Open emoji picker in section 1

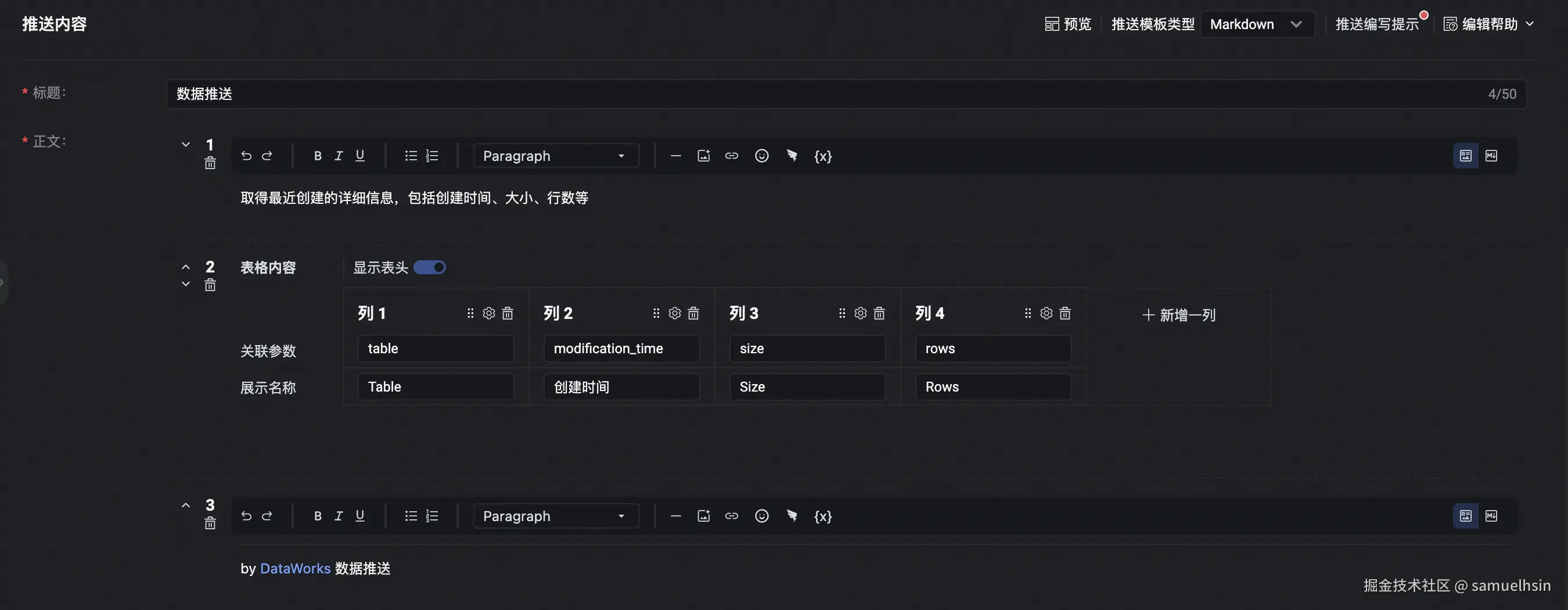tap(761, 156)
